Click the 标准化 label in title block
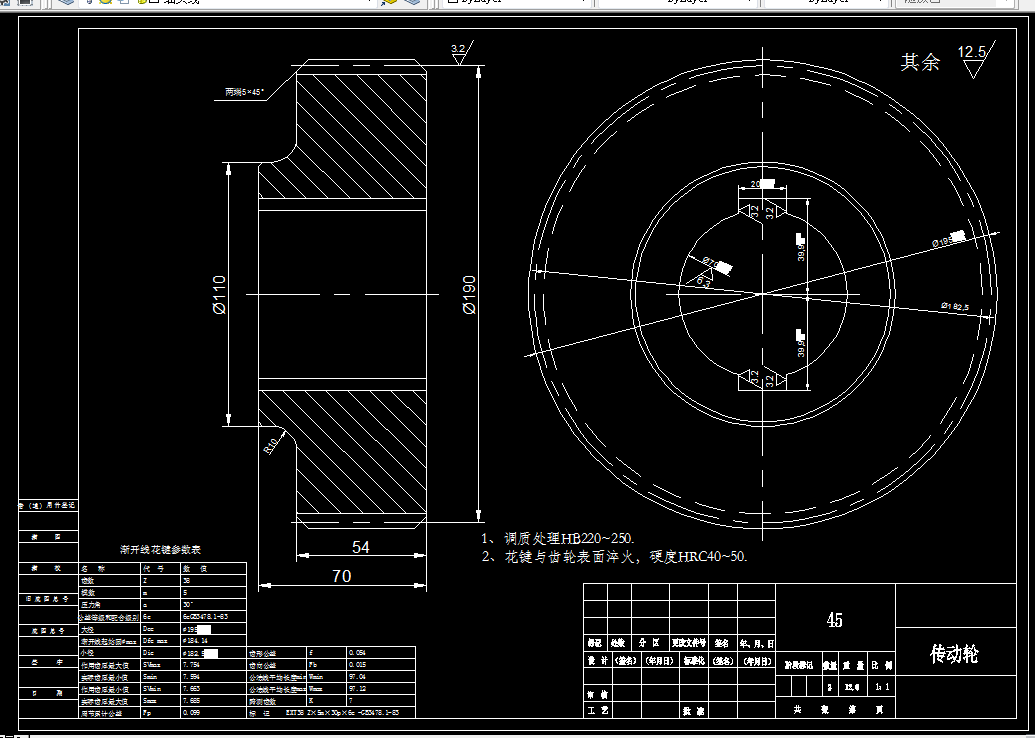This screenshot has width=1035, height=738. point(694,661)
